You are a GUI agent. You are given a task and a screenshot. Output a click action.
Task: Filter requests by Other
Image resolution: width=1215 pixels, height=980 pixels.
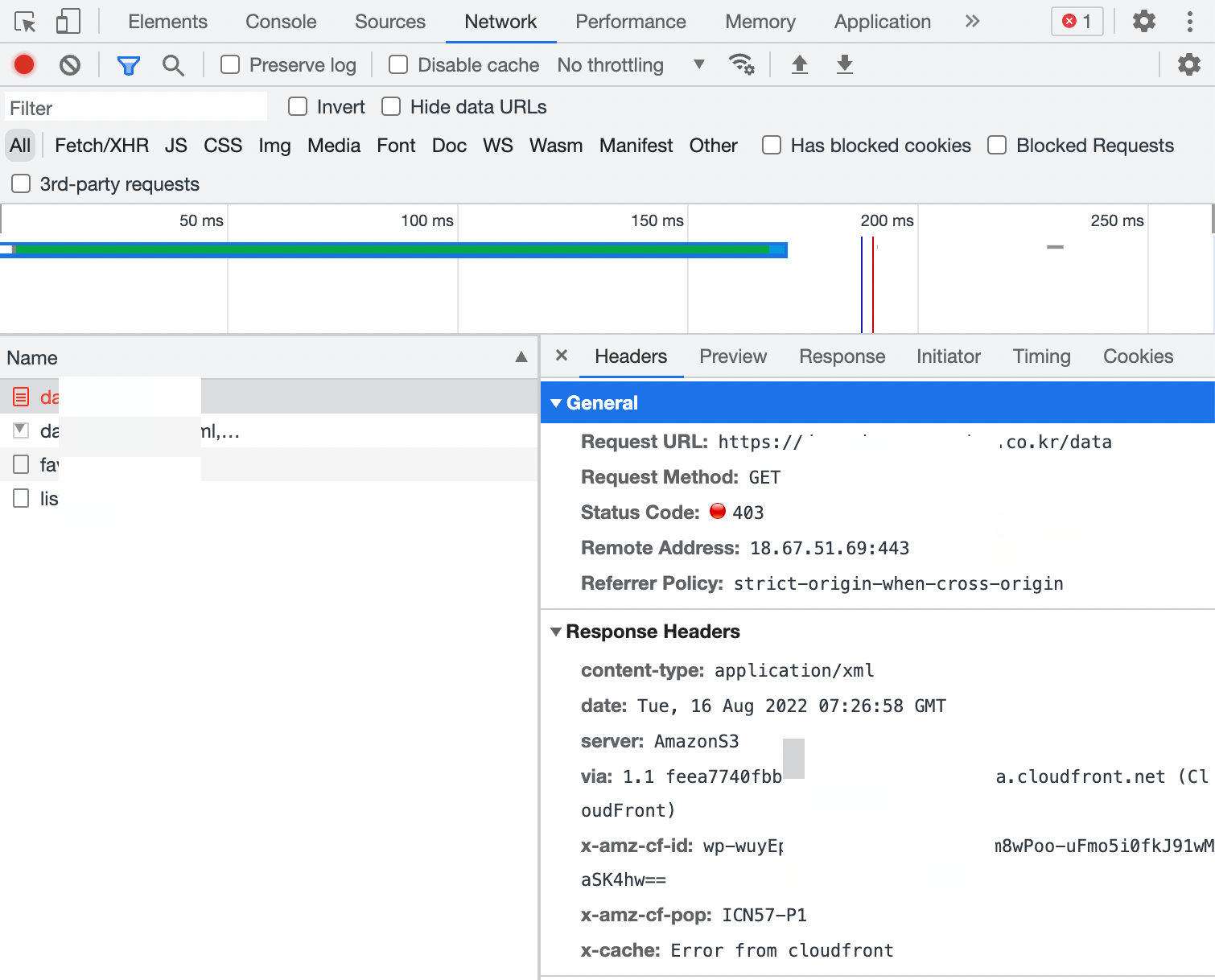[x=713, y=146]
